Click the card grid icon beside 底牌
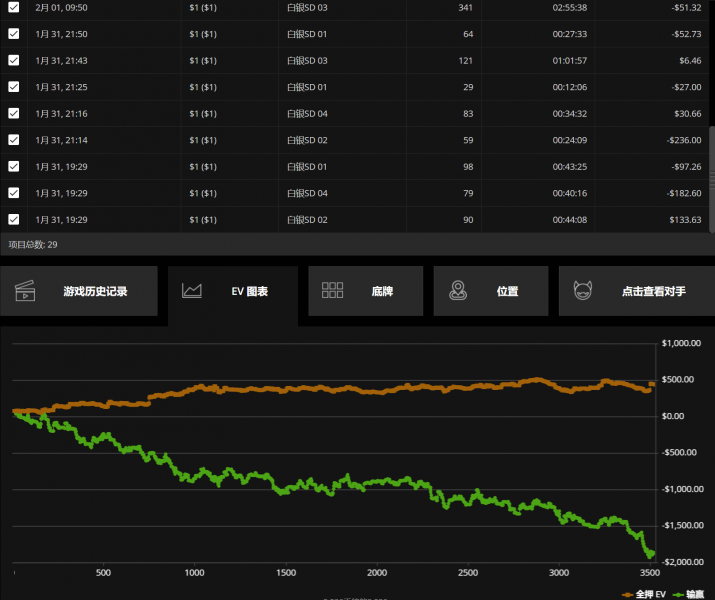 pyautogui.click(x=333, y=291)
